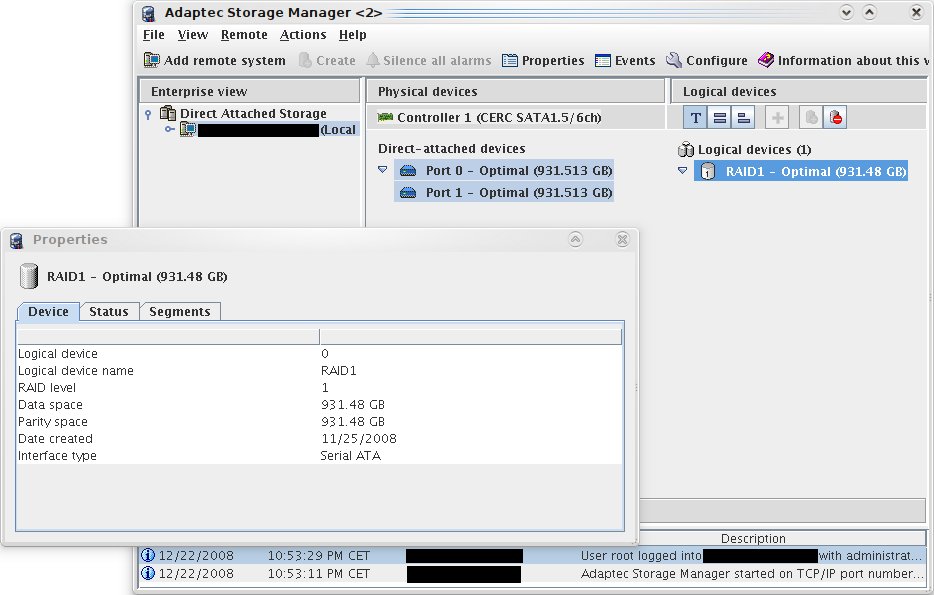
Task: Open Properties from the toolbar
Action: point(543,60)
